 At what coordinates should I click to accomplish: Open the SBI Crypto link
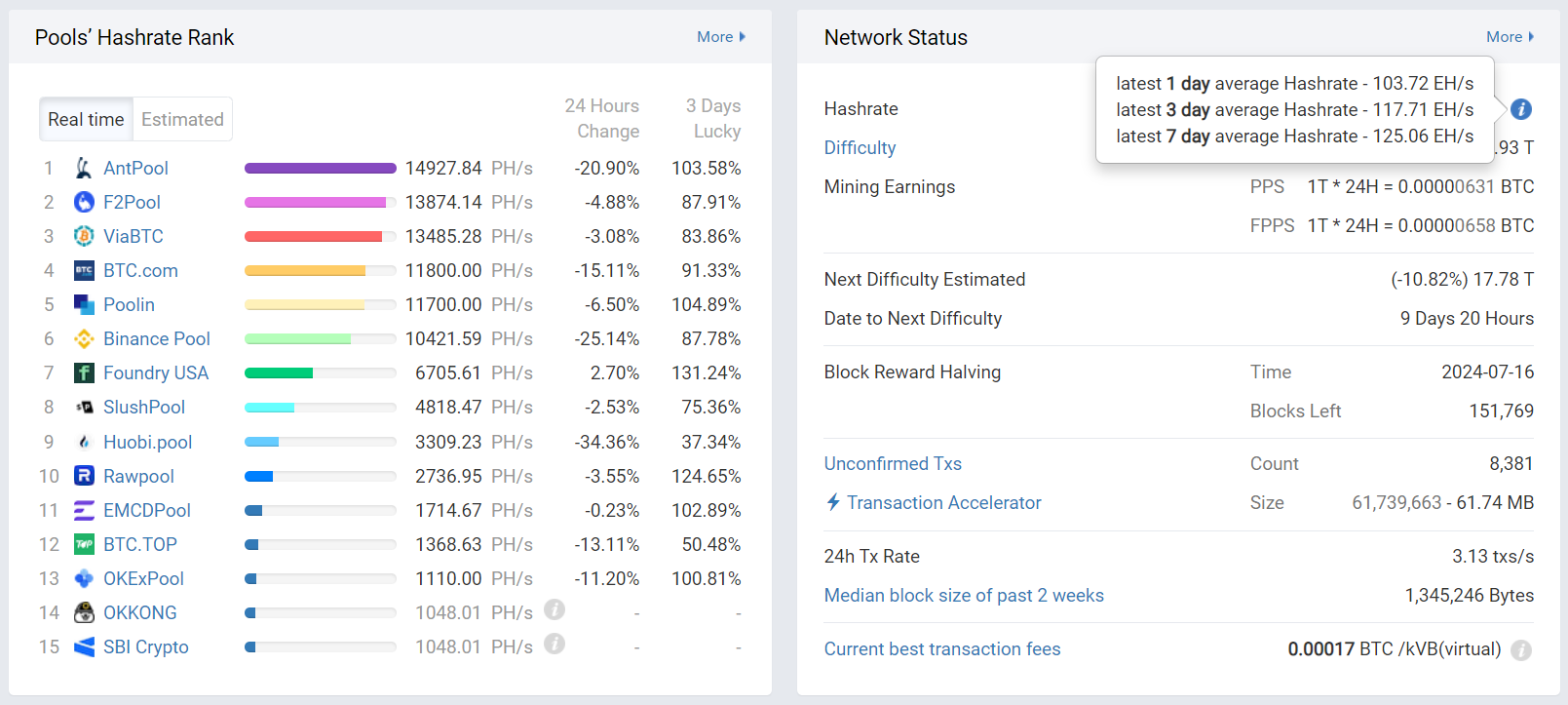[146, 646]
